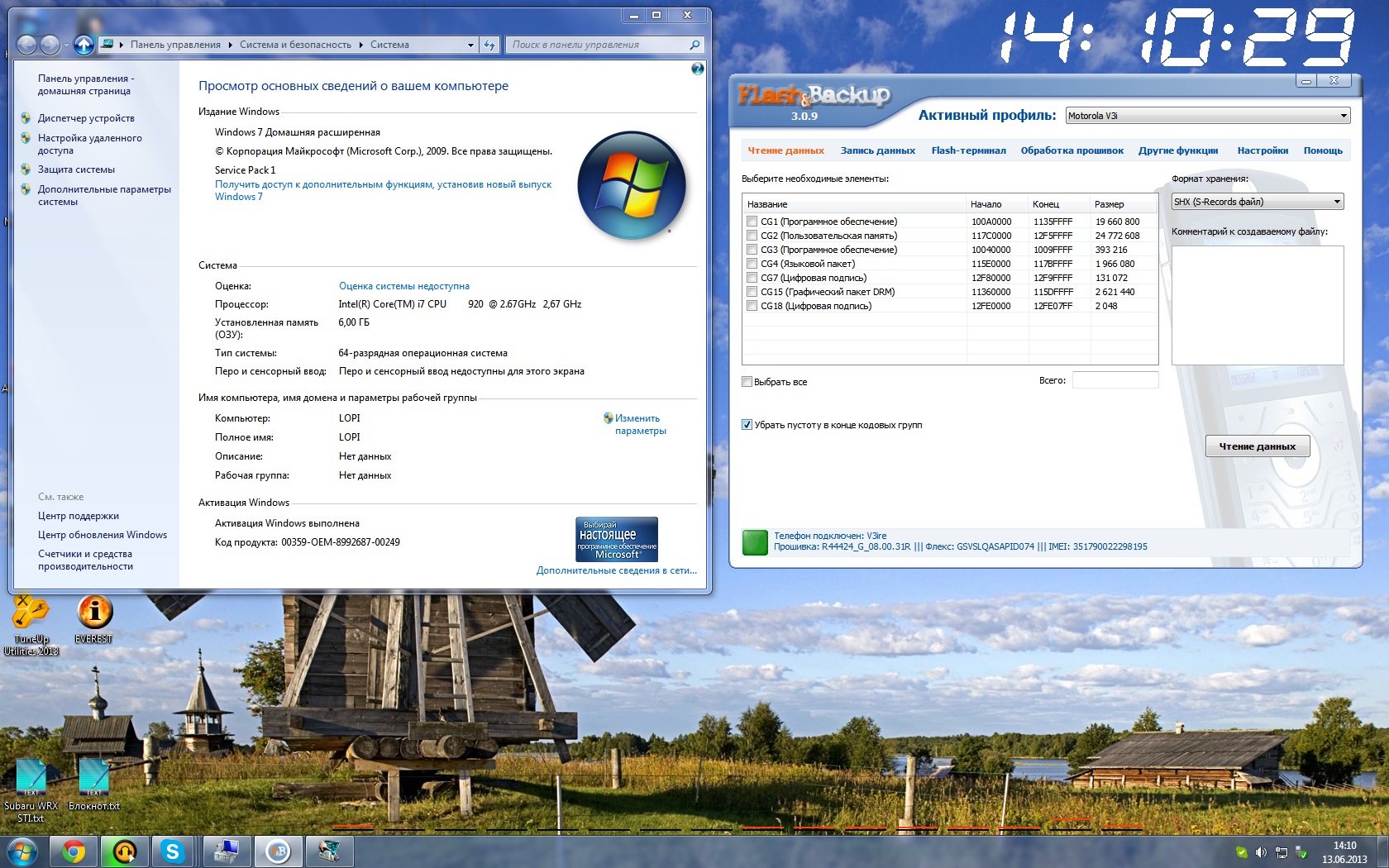1389x868 pixels.
Task: Switch to the Flash&Backup taskbar icon
Action: (x=278, y=851)
